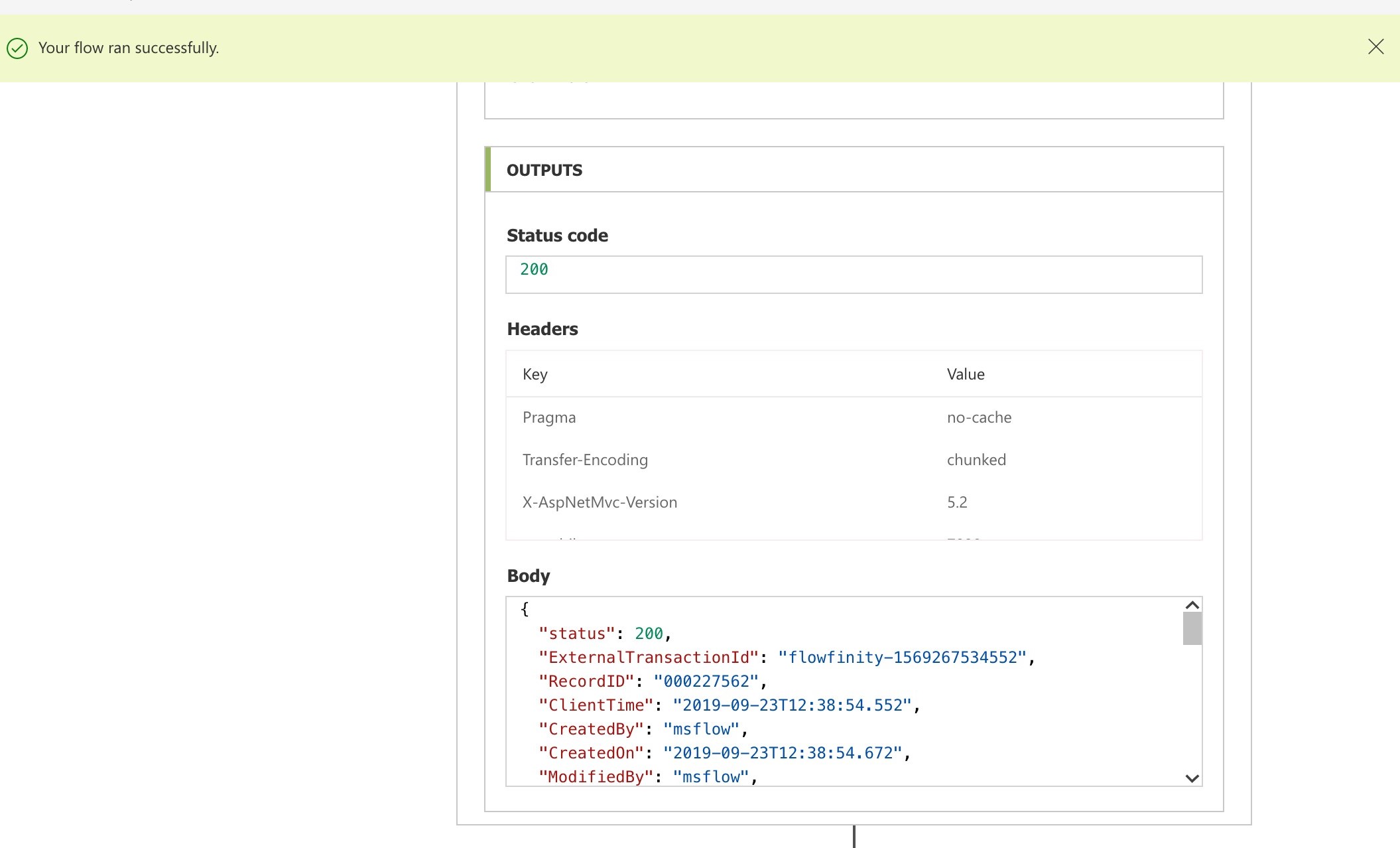Click the ClientTime value 2019-09-23T12:38:54.552
This screenshot has width=1400, height=848.
[x=793, y=705]
